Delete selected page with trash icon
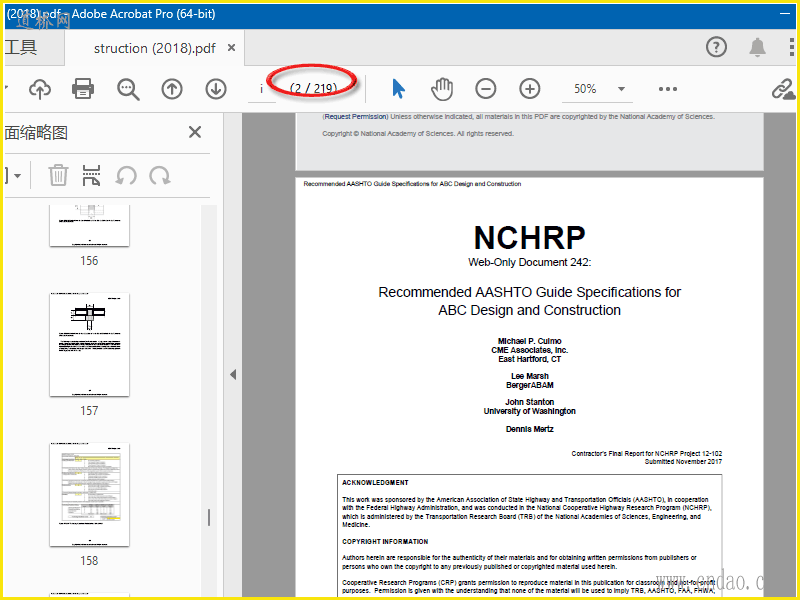Image resolution: width=800 pixels, height=600 pixels. click(x=59, y=176)
